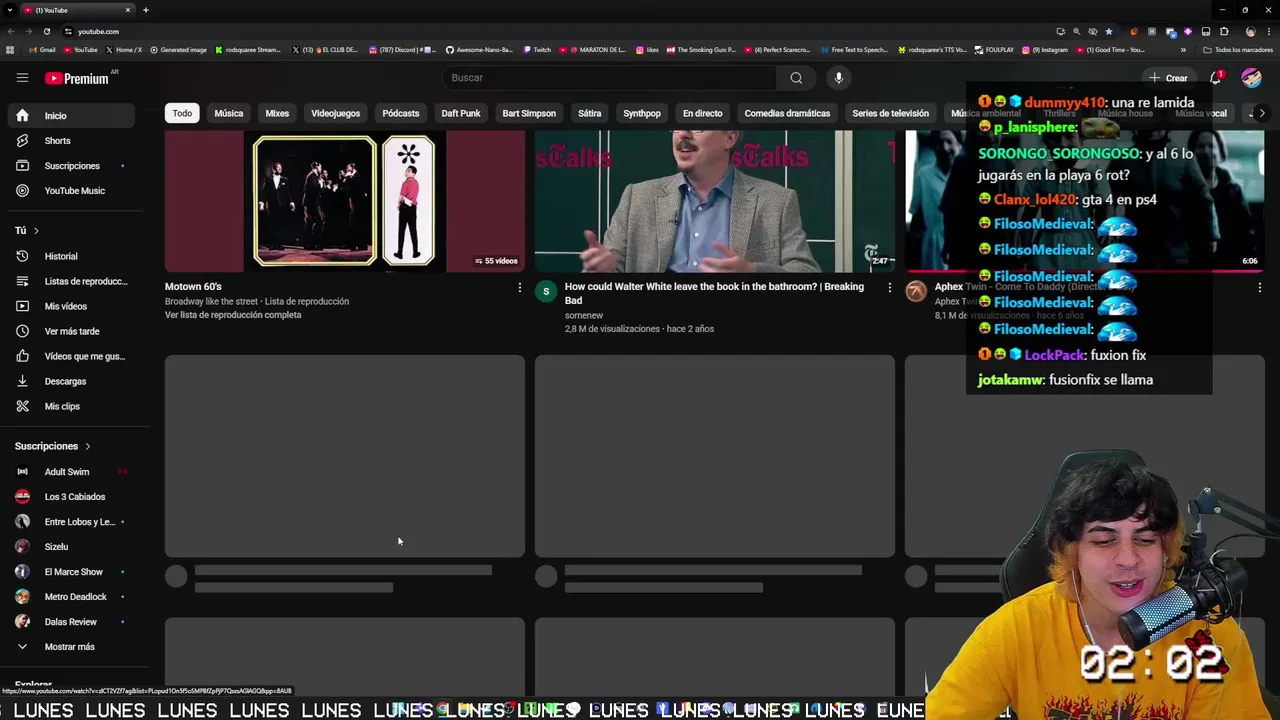Expand the Suscripciones section header
This screenshot has width=1280, height=720.
52,446
